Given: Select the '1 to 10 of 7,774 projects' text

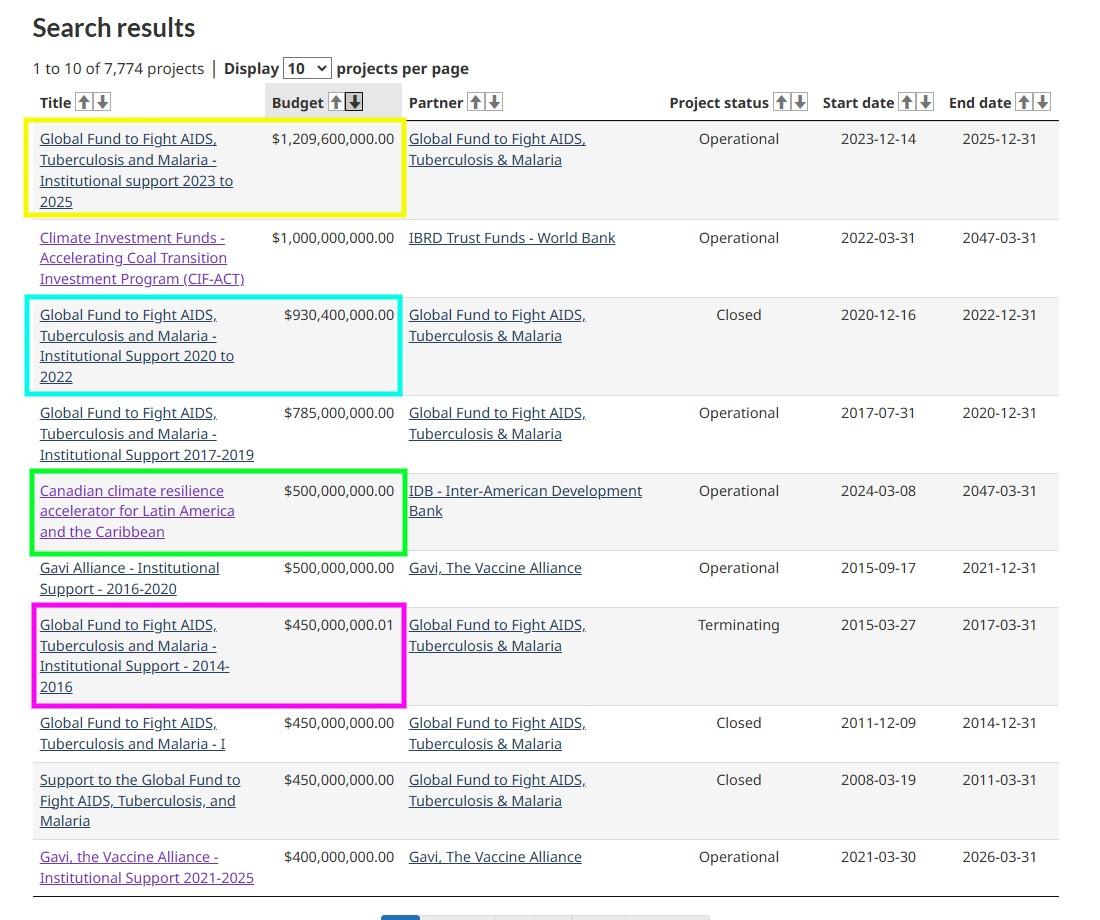Looking at the screenshot, I should pyautogui.click(x=119, y=69).
